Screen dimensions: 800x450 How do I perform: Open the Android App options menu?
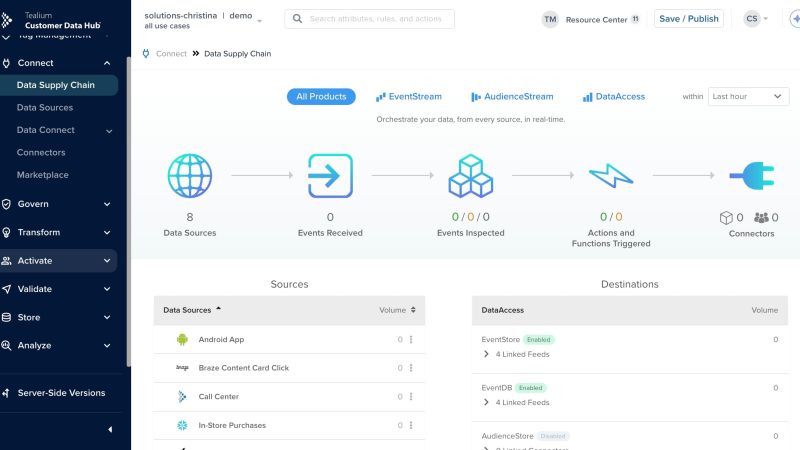click(x=411, y=340)
